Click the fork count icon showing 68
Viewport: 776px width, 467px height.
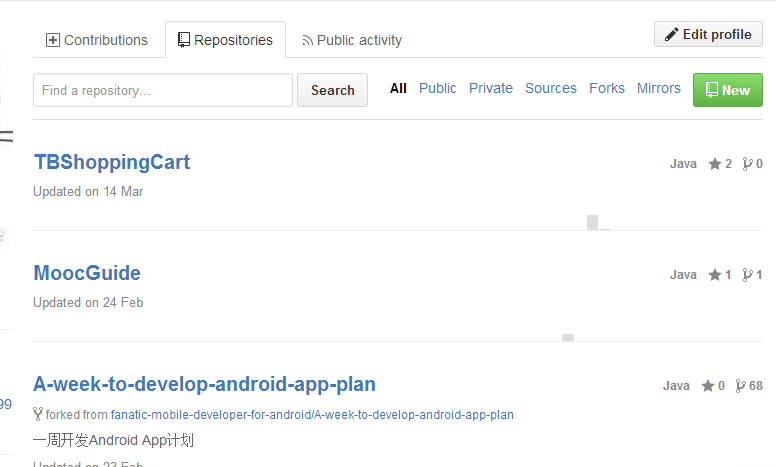pyautogui.click(x=740, y=386)
